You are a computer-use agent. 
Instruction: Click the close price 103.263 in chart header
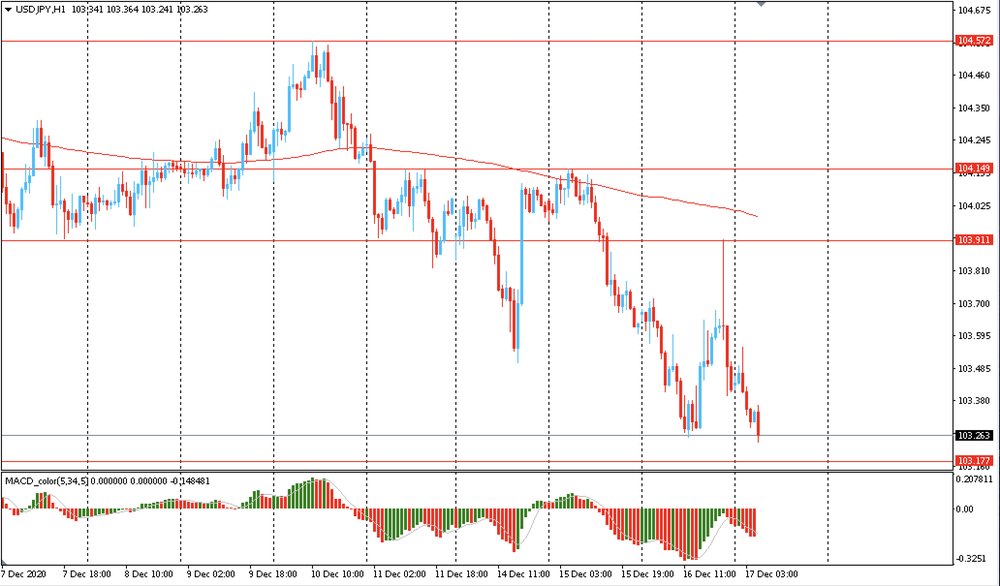(x=193, y=10)
